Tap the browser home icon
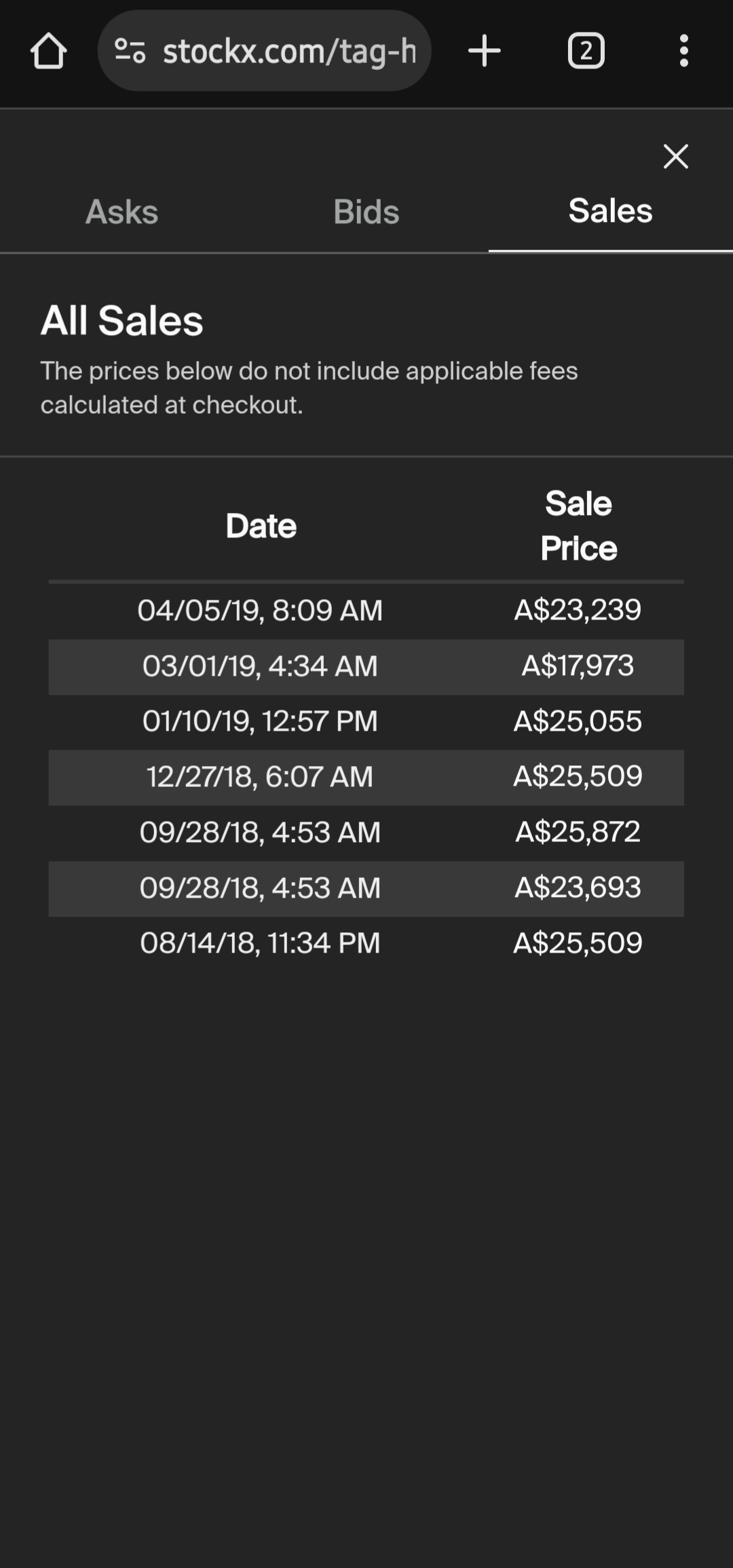The width and height of the screenshot is (733, 1568). pyautogui.click(x=48, y=52)
